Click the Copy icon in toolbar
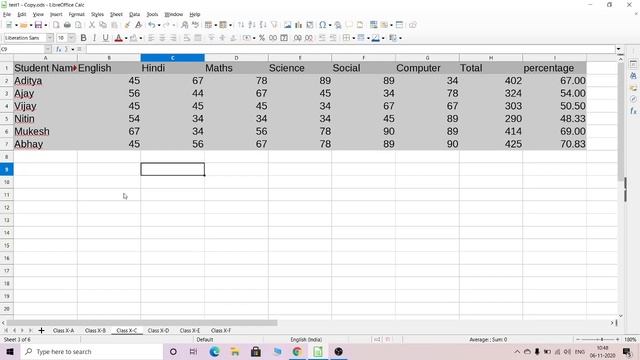 pos(103,25)
